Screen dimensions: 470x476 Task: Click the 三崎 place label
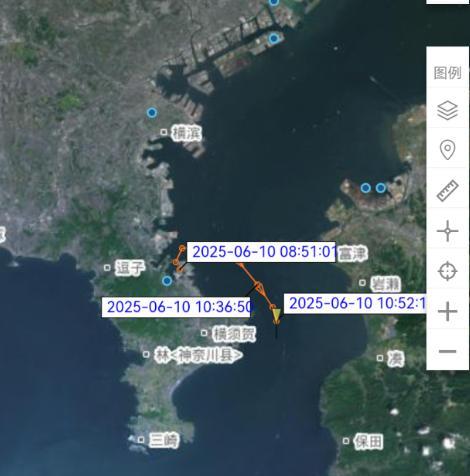[163, 440]
